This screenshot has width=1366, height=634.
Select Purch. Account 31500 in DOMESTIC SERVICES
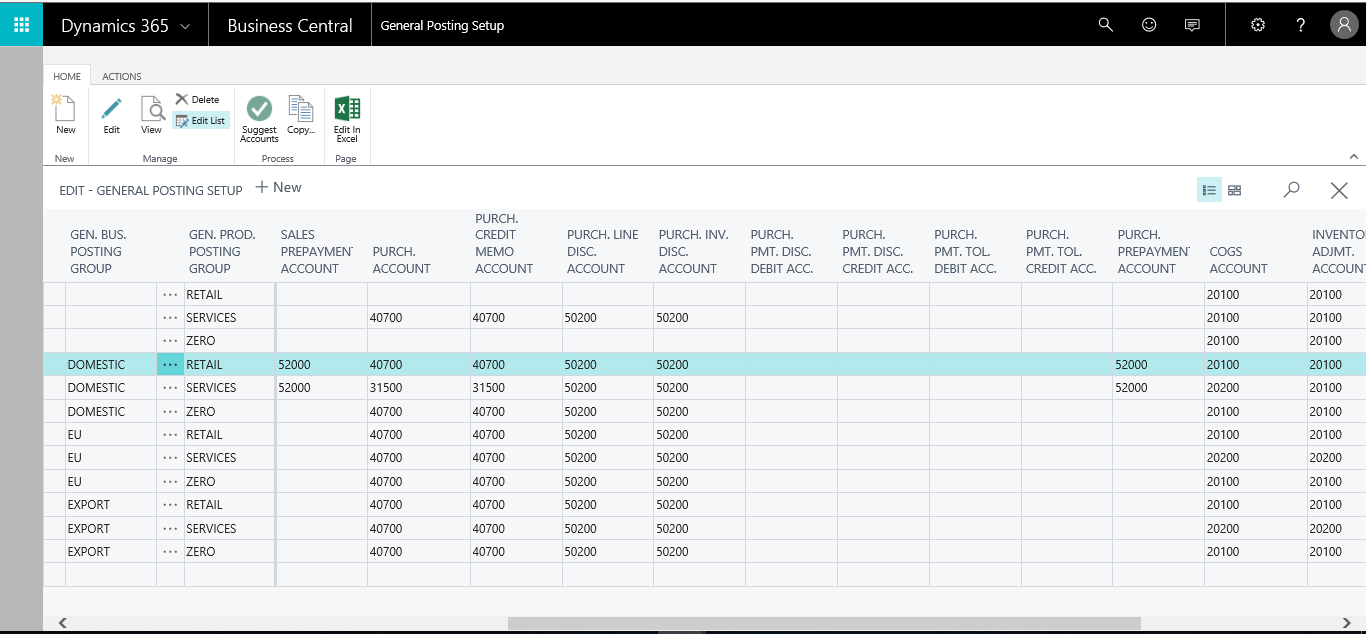(x=419, y=388)
